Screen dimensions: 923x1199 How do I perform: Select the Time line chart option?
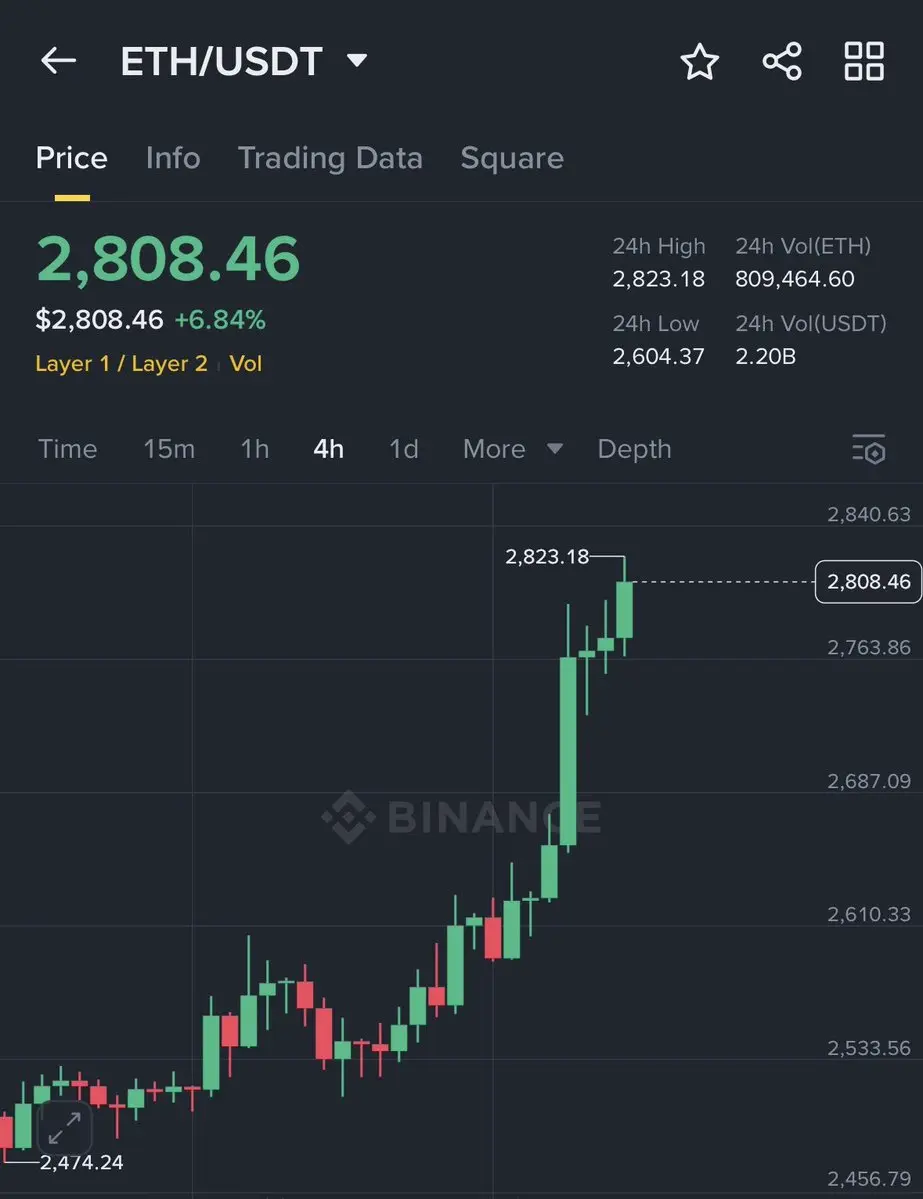(x=67, y=449)
